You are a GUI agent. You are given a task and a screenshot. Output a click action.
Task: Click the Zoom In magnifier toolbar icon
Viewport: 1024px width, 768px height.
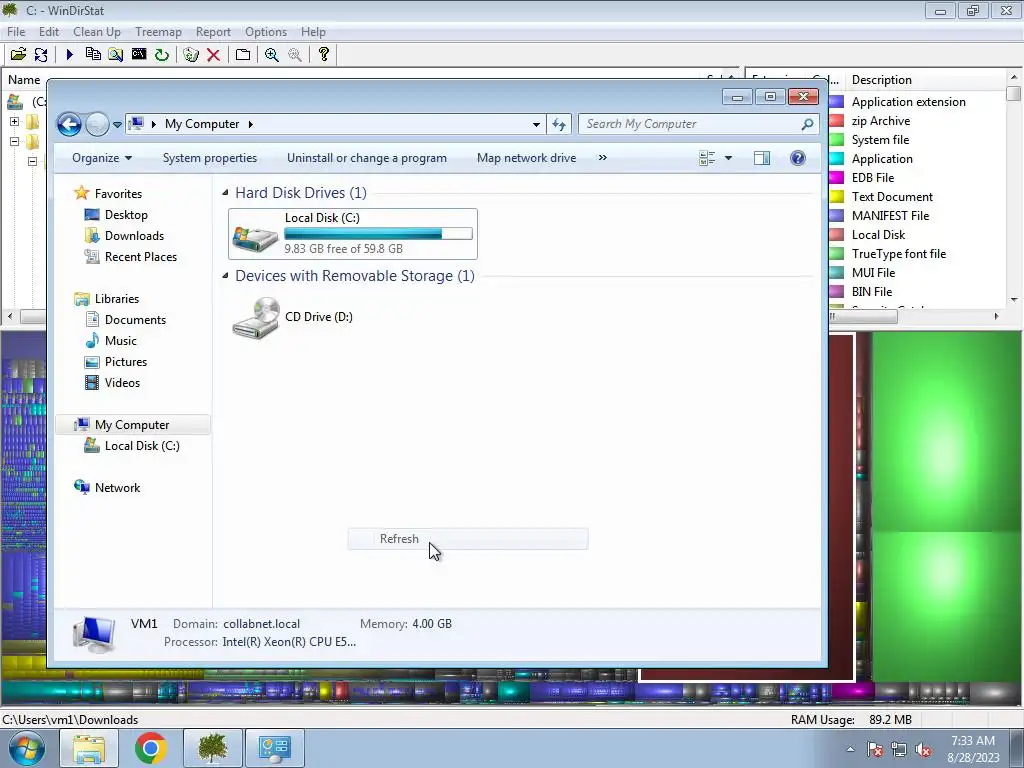[x=272, y=54]
